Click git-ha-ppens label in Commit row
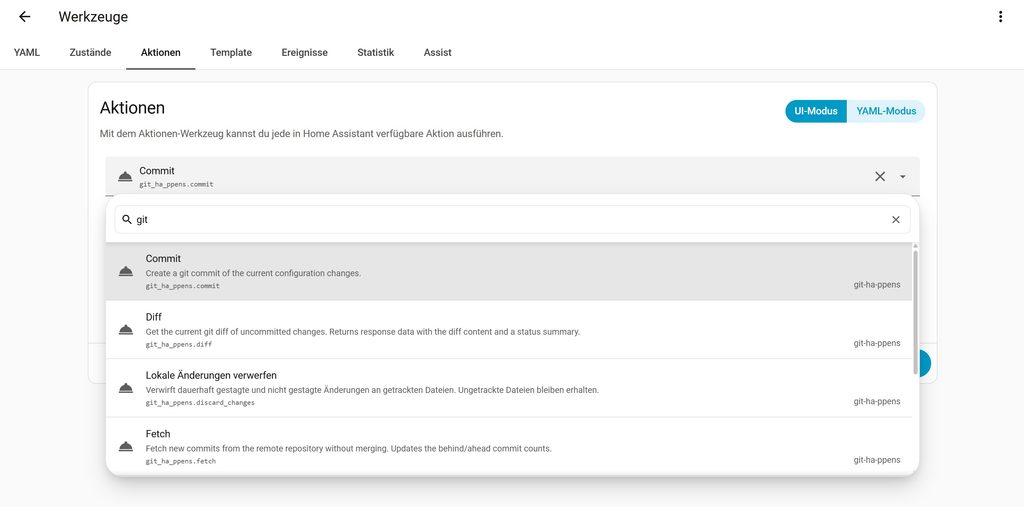Screen dimensions: 1024x507 [876, 285]
